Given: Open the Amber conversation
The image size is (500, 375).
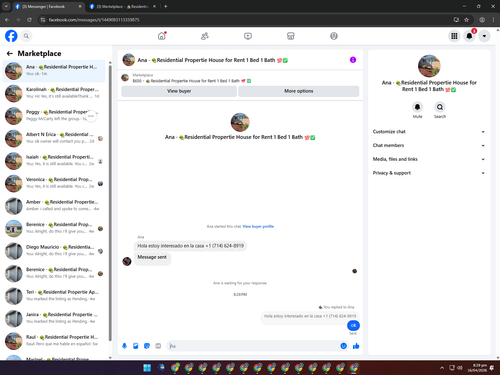Looking at the screenshot, I should pyautogui.click(x=54, y=206).
